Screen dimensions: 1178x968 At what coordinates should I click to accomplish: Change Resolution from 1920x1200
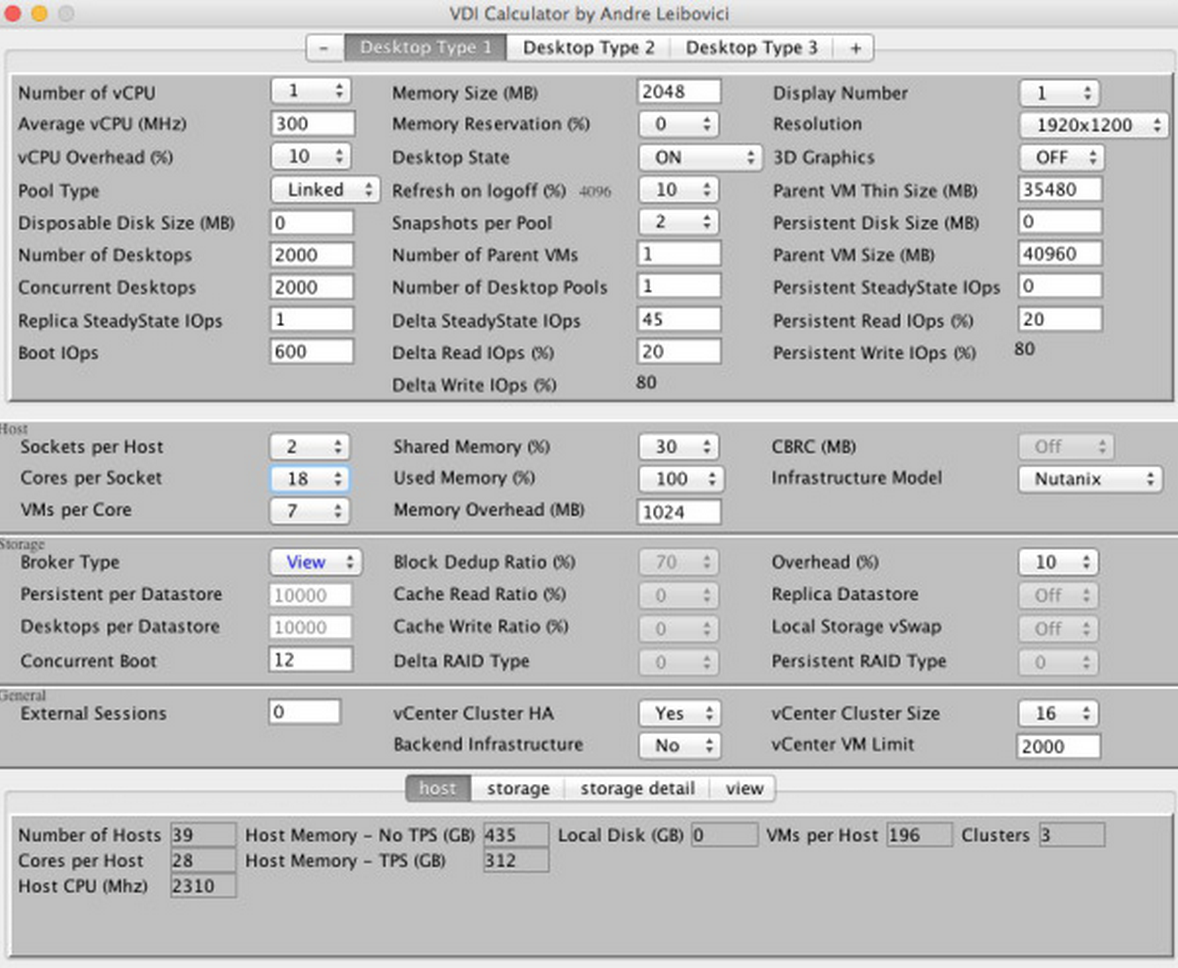1093,125
